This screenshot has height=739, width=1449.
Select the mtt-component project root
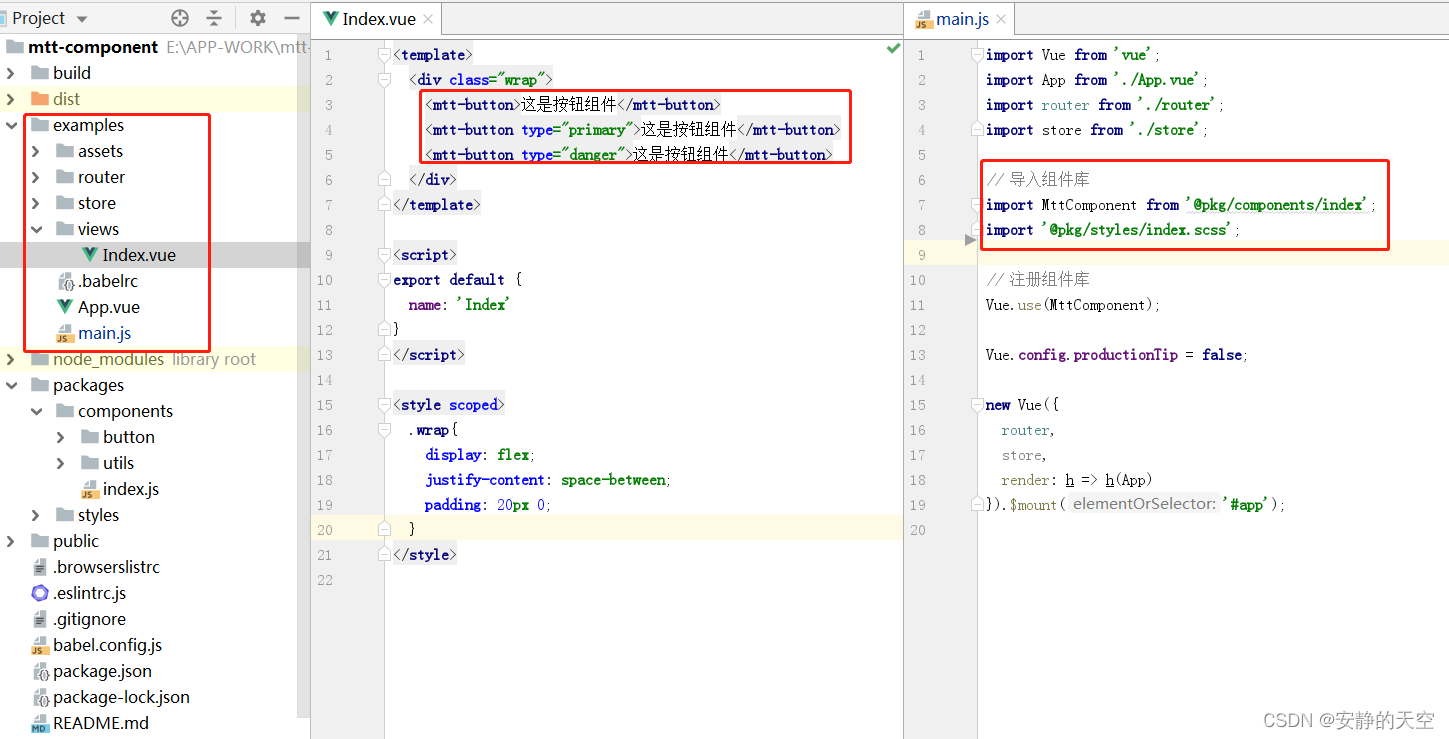[93, 47]
